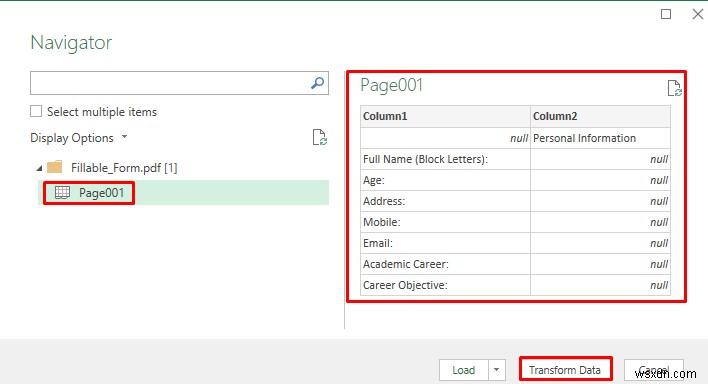Image resolution: width=708 pixels, height=384 pixels.
Task: Click null value in Mobile row
Action: pos(601,222)
